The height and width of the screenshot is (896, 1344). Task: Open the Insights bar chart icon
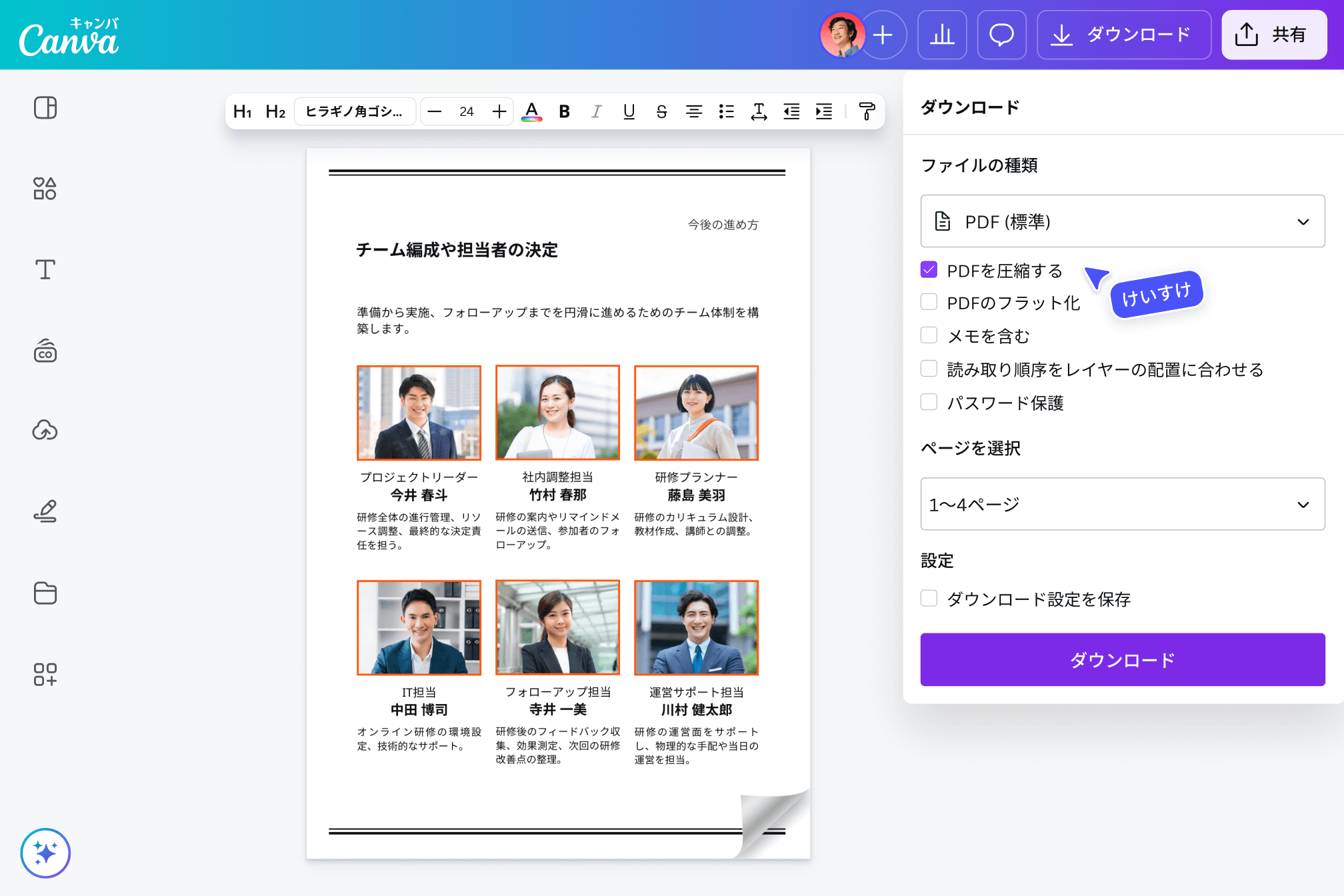(942, 35)
